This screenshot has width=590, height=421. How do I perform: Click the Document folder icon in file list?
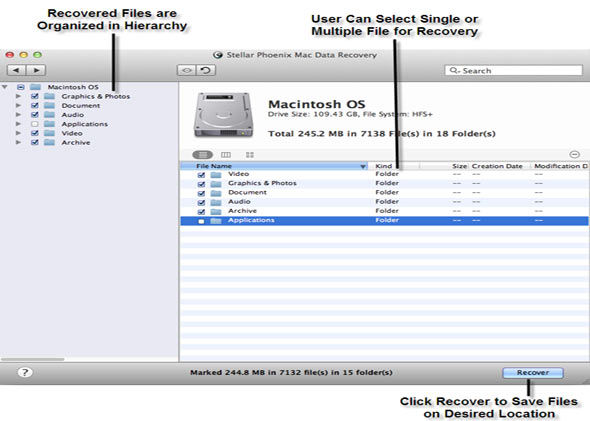216,193
